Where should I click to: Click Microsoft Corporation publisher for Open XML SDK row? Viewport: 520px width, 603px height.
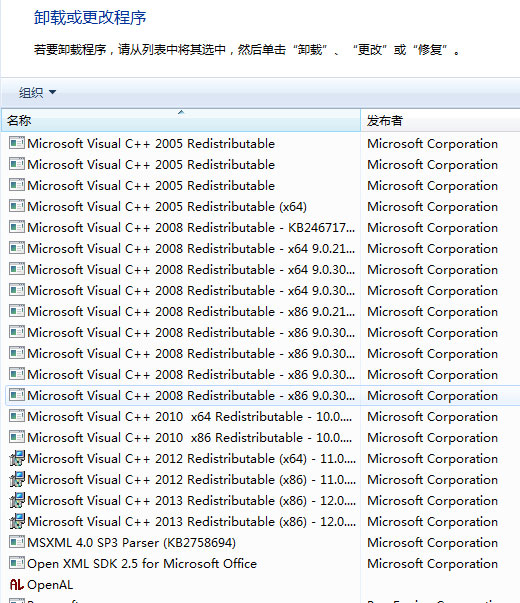click(x=432, y=564)
